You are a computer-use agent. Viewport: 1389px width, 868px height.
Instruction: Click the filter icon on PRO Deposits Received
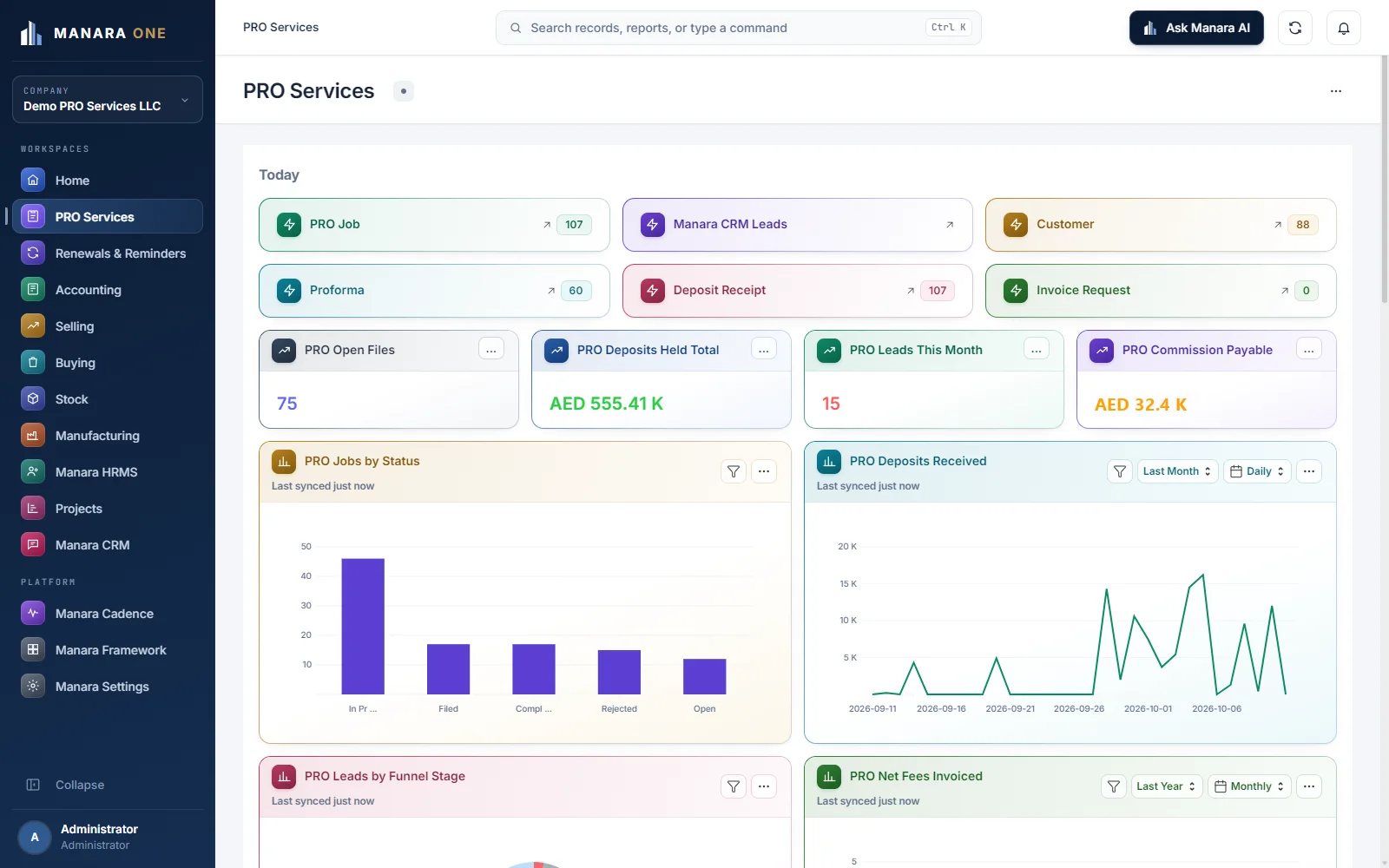coord(1120,471)
